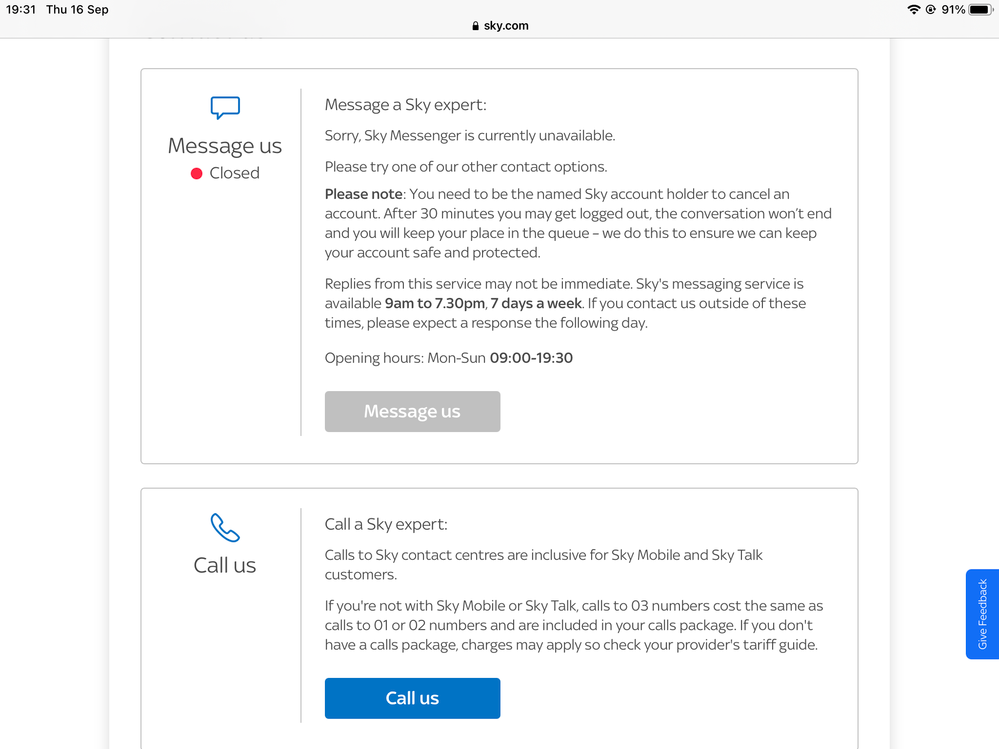Click the speech bubble Message us icon

click(x=225, y=107)
